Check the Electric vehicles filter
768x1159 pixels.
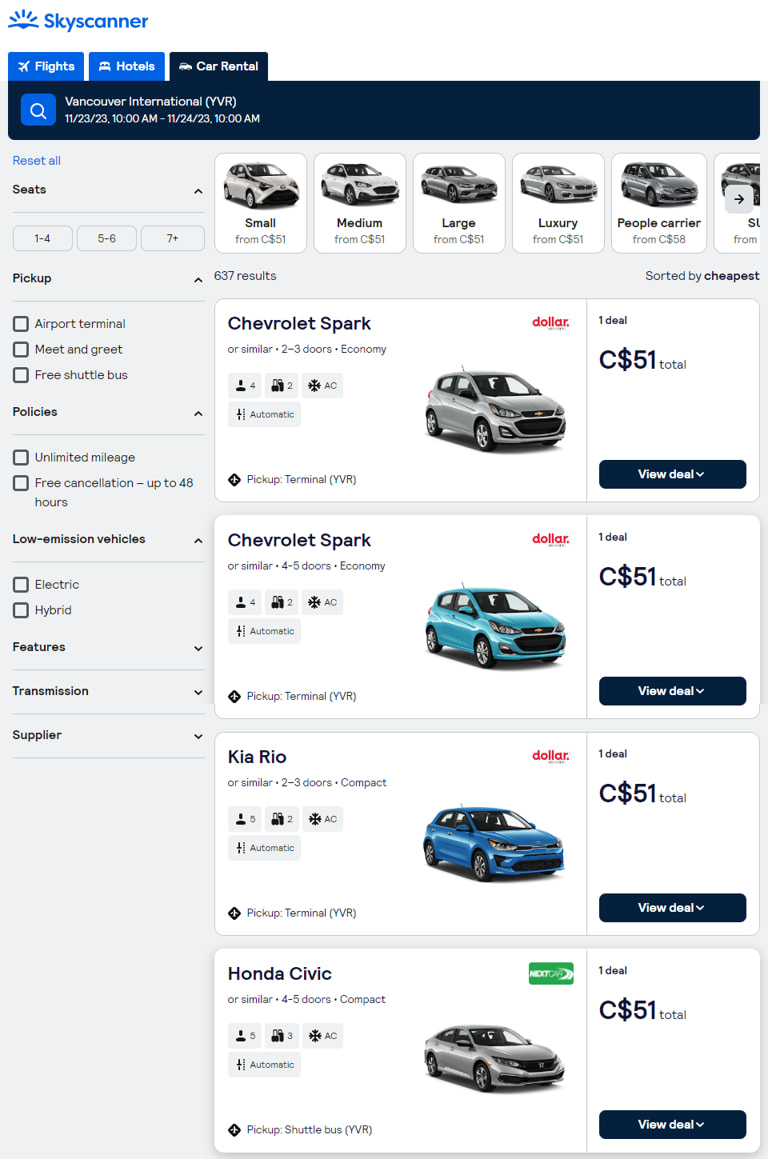pyautogui.click(x=21, y=585)
